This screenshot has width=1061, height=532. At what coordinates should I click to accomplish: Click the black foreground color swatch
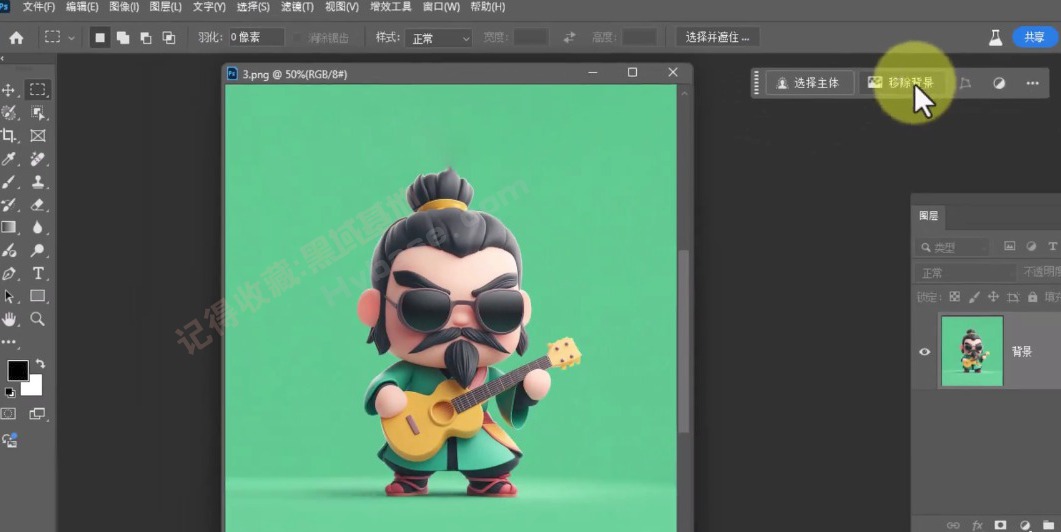tap(17, 370)
